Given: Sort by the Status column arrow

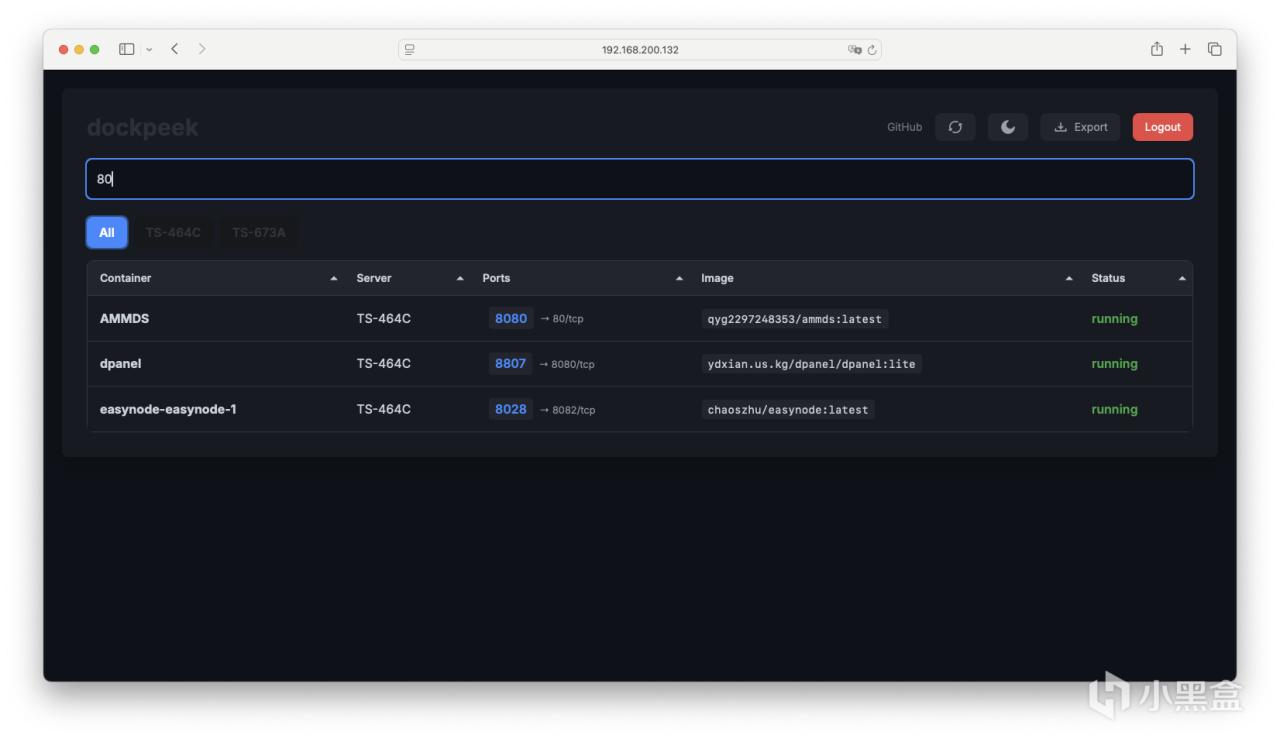Looking at the screenshot, I should (x=1182, y=279).
